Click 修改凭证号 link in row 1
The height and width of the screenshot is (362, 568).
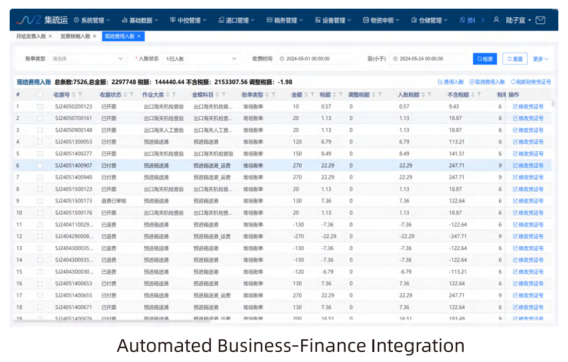(528, 107)
